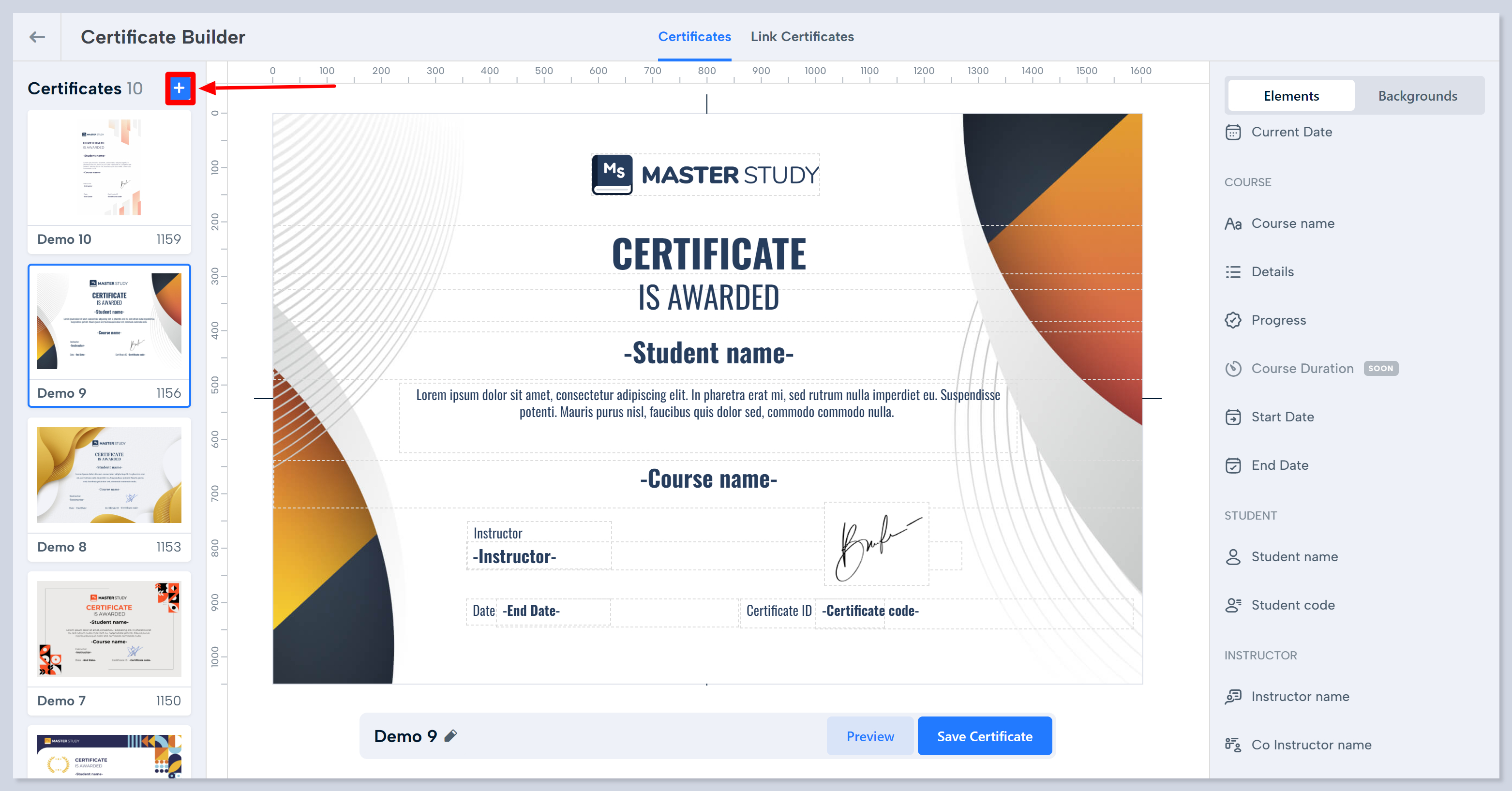This screenshot has width=1512, height=791.
Task: Select the Student name text on canvas
Action: click(x=708, y=353)
